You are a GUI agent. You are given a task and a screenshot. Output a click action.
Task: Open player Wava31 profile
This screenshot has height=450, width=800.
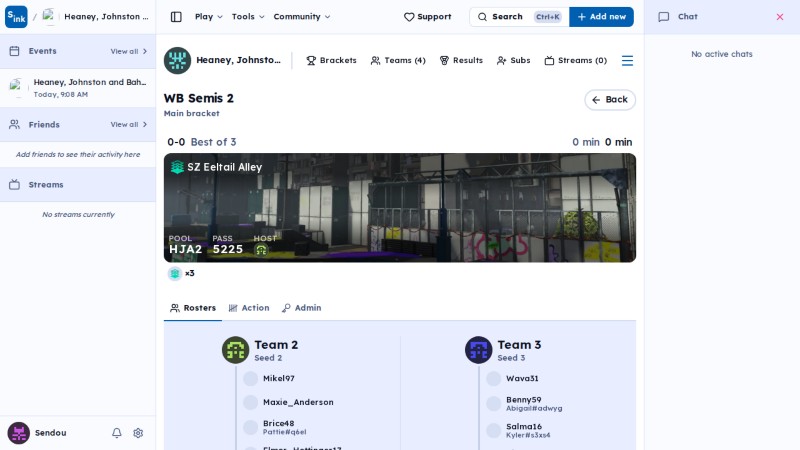click(522, 379)
